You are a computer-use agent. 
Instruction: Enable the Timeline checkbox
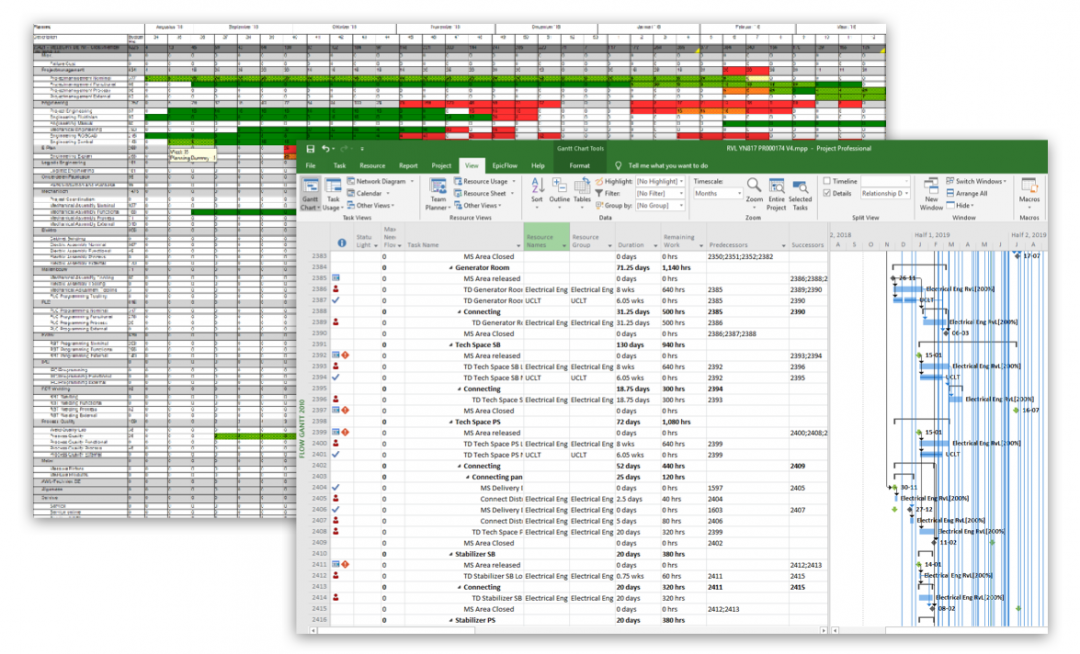click(x=828, y=181)
